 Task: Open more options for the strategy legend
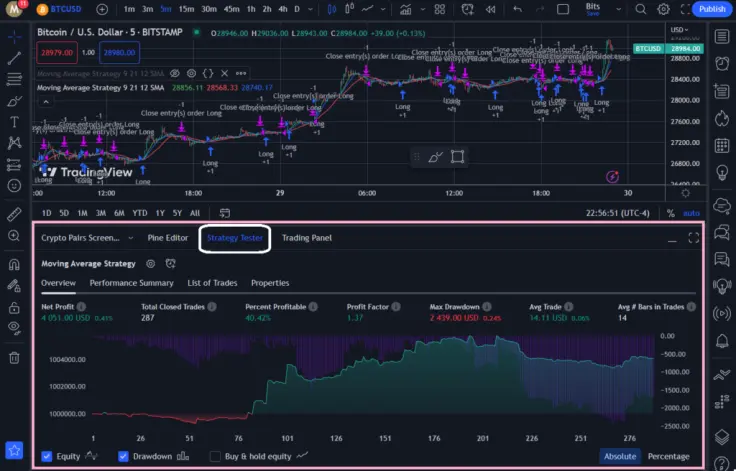click(241, 73)
